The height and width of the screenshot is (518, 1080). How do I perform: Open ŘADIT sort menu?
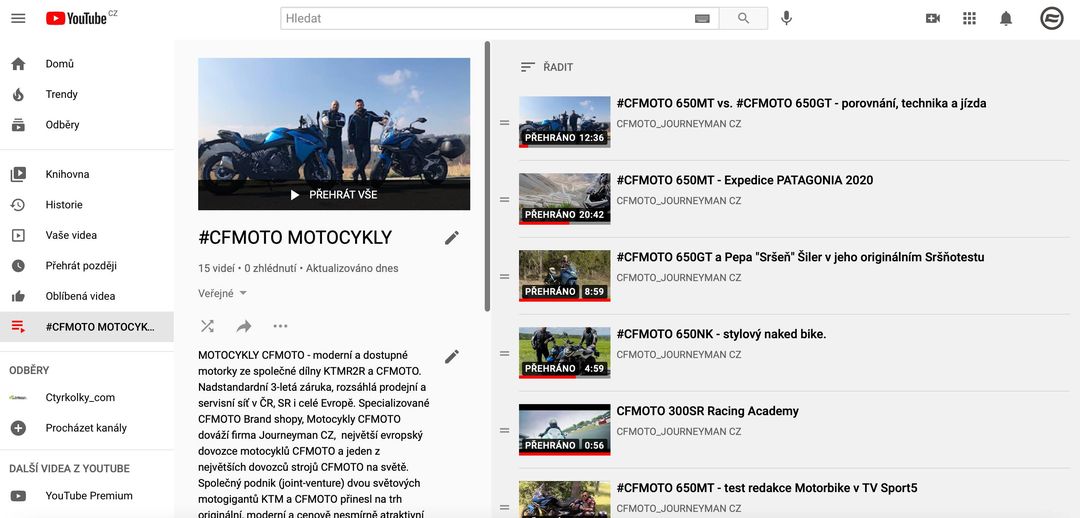tap(547, 67)
